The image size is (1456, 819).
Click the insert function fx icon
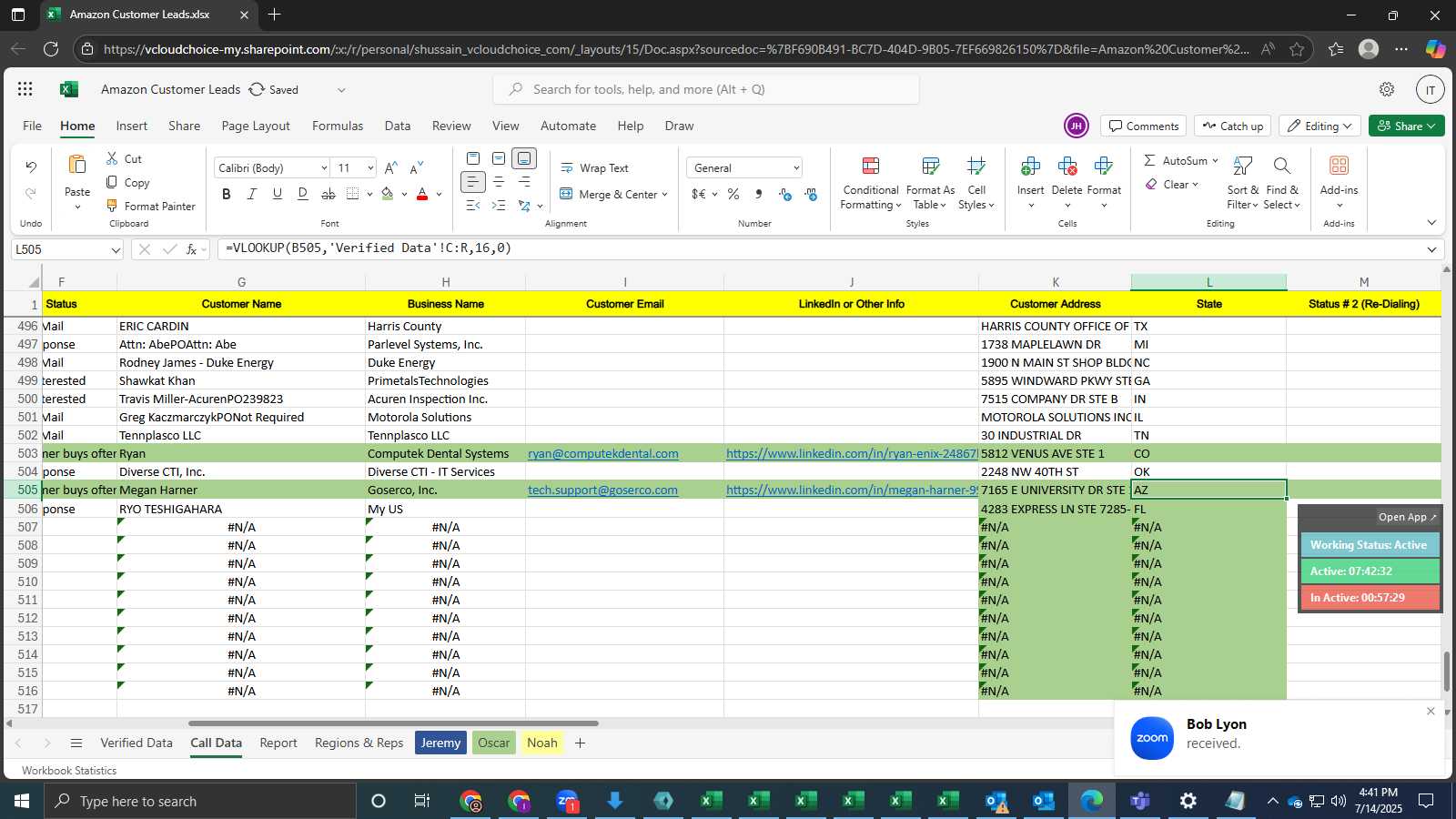pyautogui.click(x=192, y=248)
